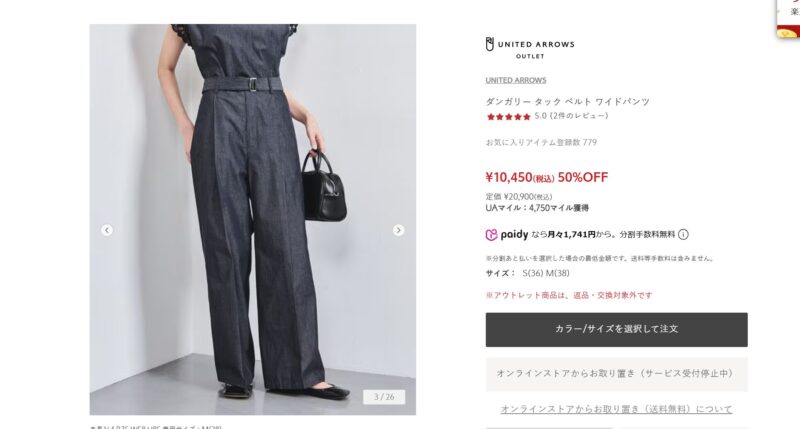This screenshot has width=800, height=429.
Task: Click the 50%OFF discount label
Action: click(x=583, y=177)
